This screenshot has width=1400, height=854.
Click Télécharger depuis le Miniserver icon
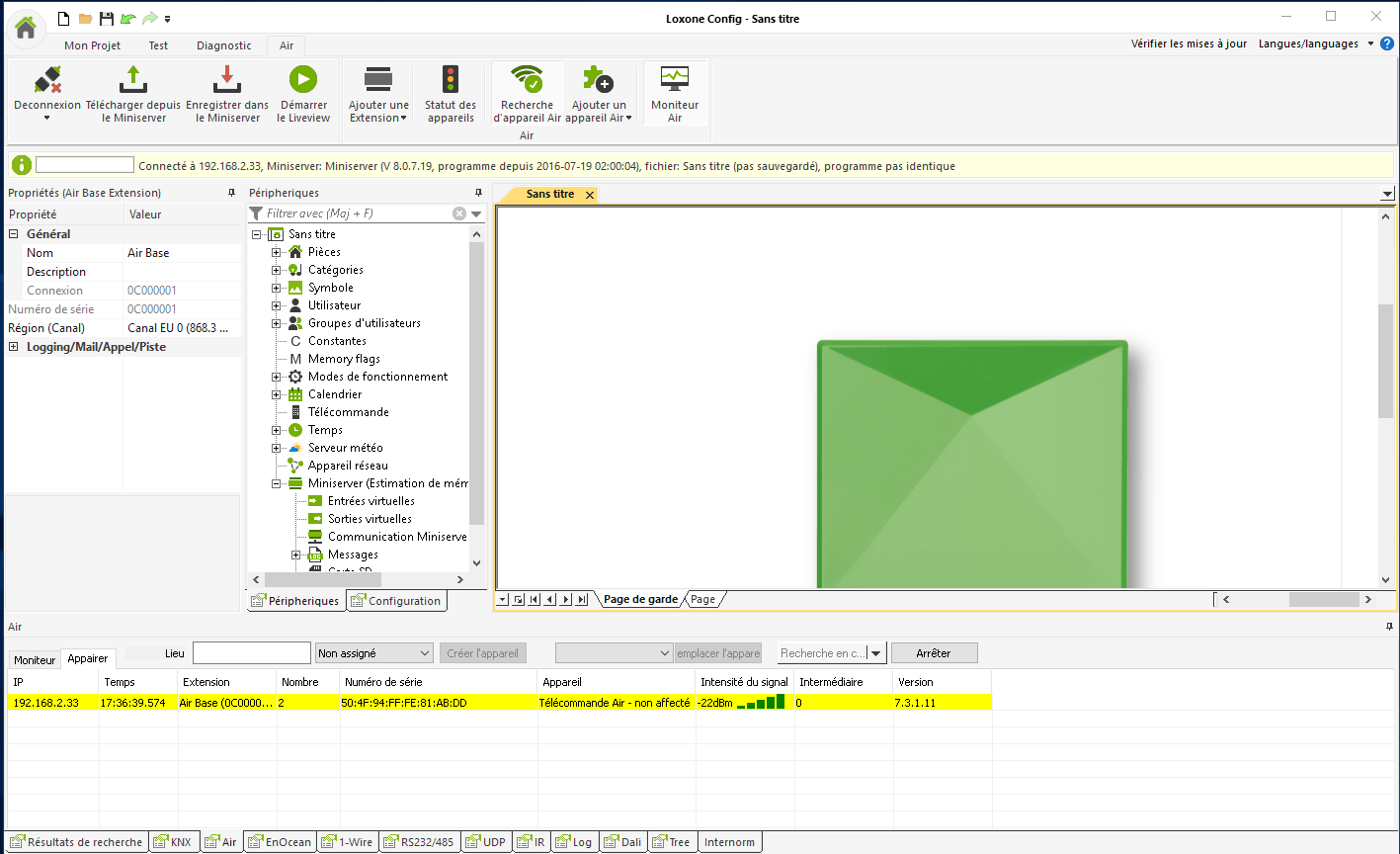pyautogui.click(x=132, y=80)
